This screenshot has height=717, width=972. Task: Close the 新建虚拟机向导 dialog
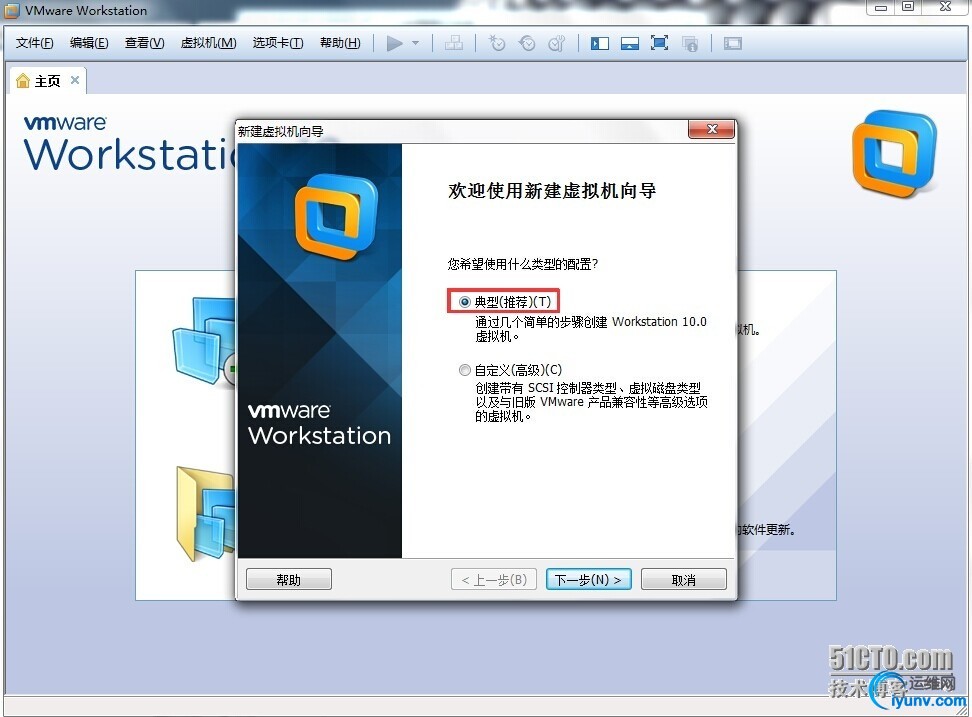(712, 129)
